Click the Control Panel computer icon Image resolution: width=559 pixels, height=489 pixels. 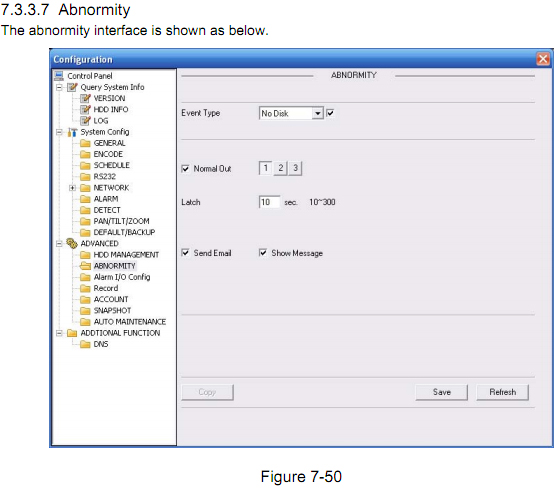pos(59,76)
